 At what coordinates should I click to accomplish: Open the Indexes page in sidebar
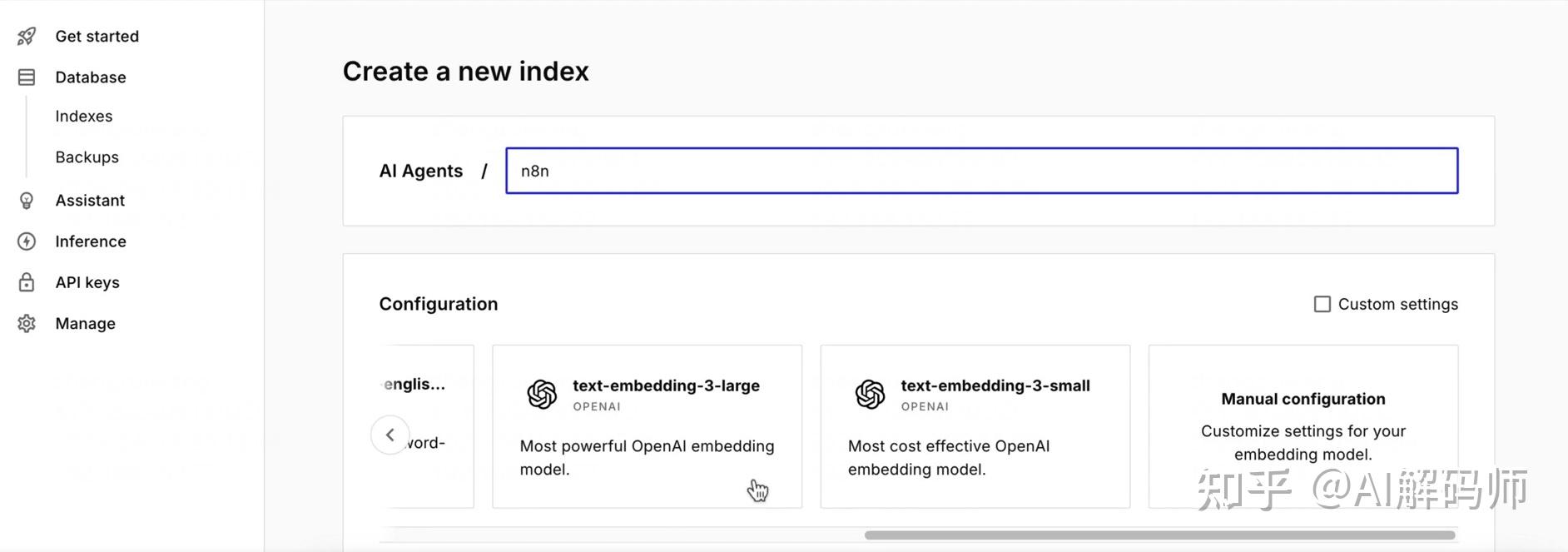click(x=84, y=117)
